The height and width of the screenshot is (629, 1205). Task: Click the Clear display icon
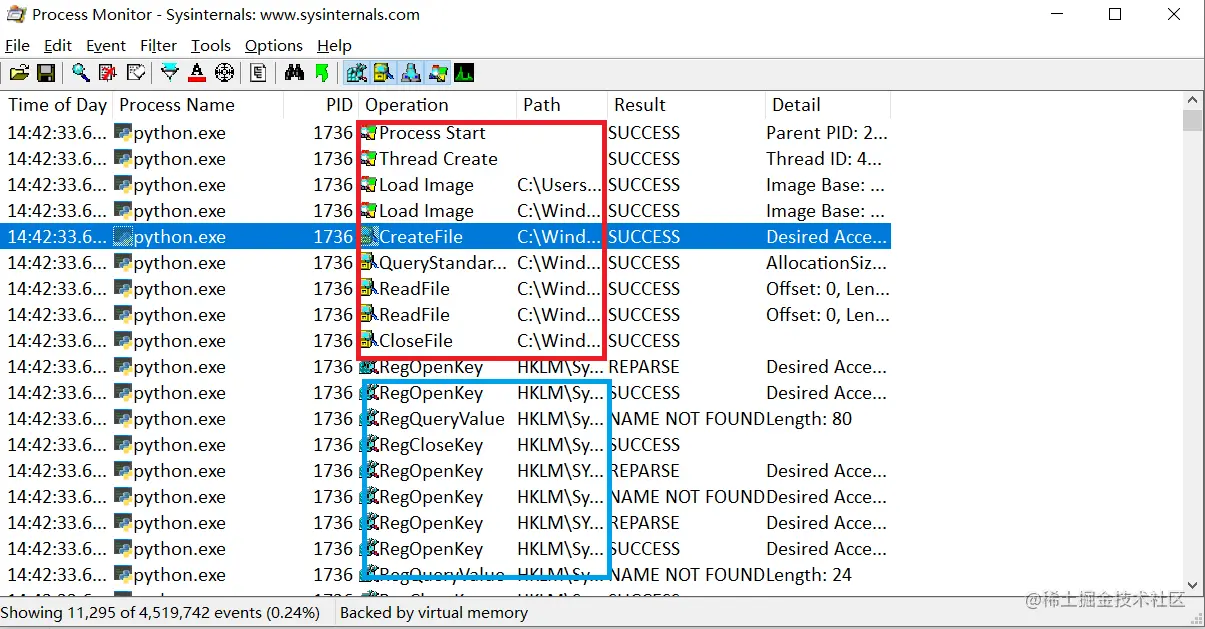136,73
